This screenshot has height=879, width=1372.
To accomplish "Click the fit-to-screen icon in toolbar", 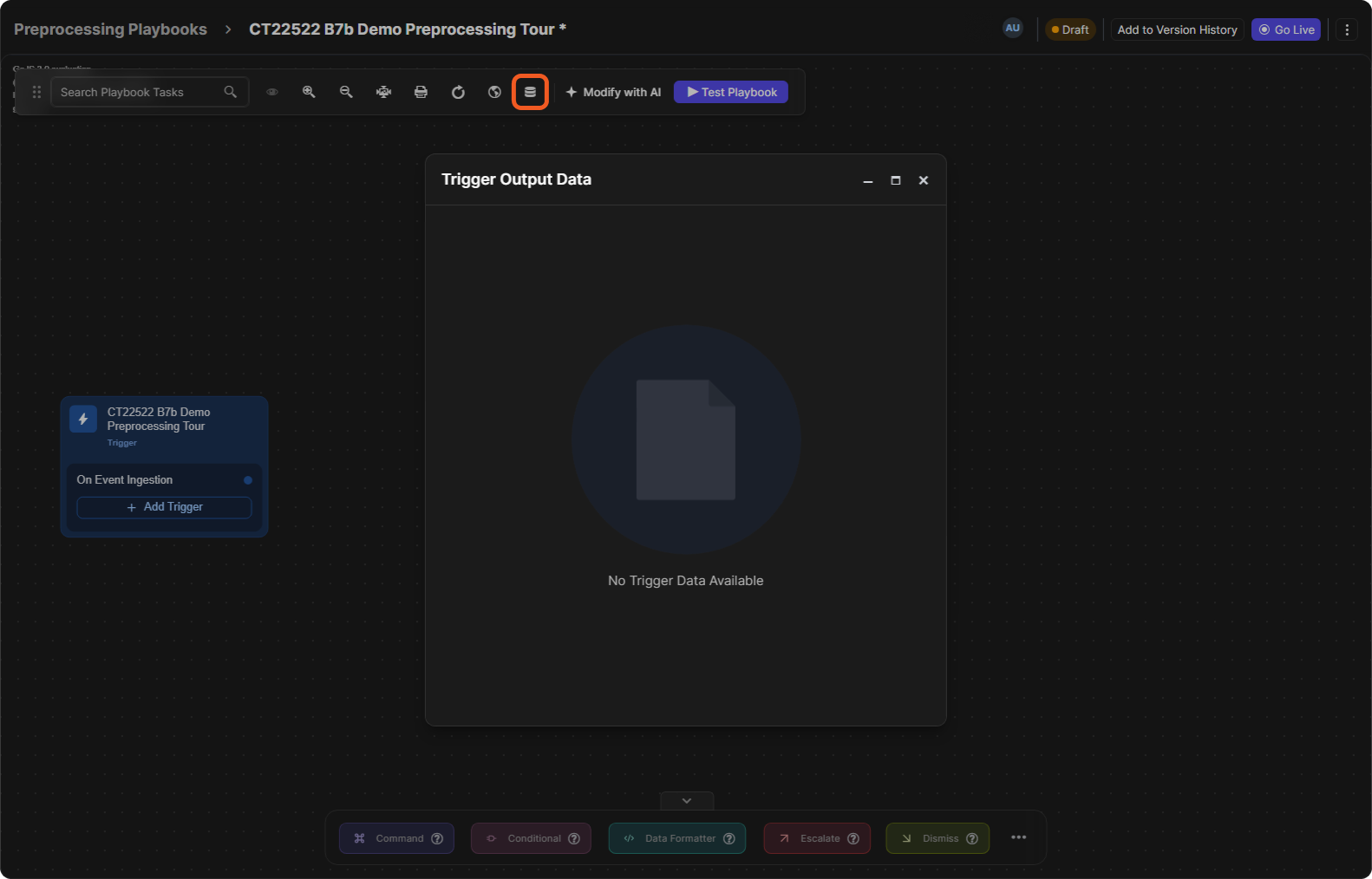I will [x=383, y=92].
